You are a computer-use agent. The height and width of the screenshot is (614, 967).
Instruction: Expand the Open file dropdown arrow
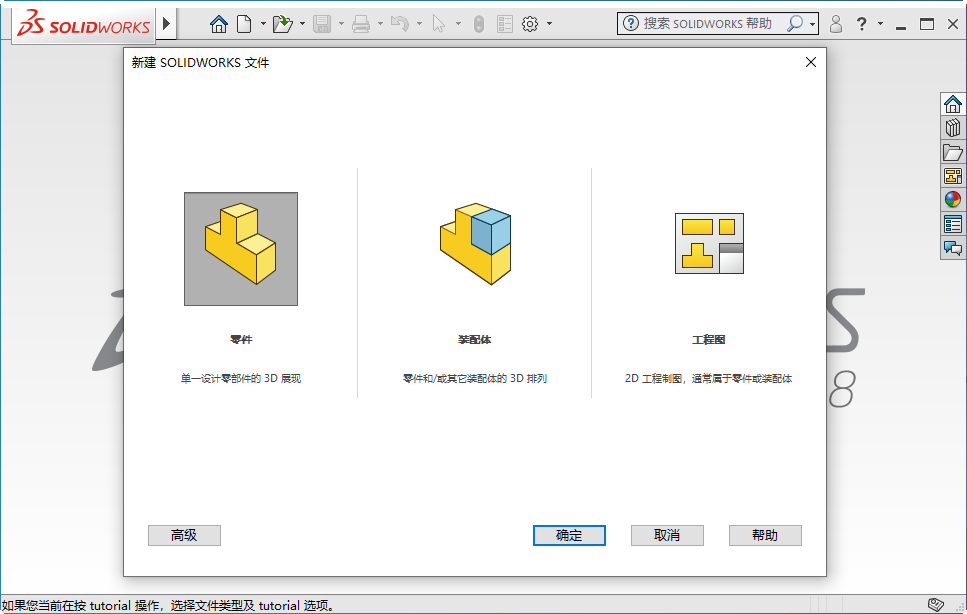pyautogui.click(x=302, y=24)
